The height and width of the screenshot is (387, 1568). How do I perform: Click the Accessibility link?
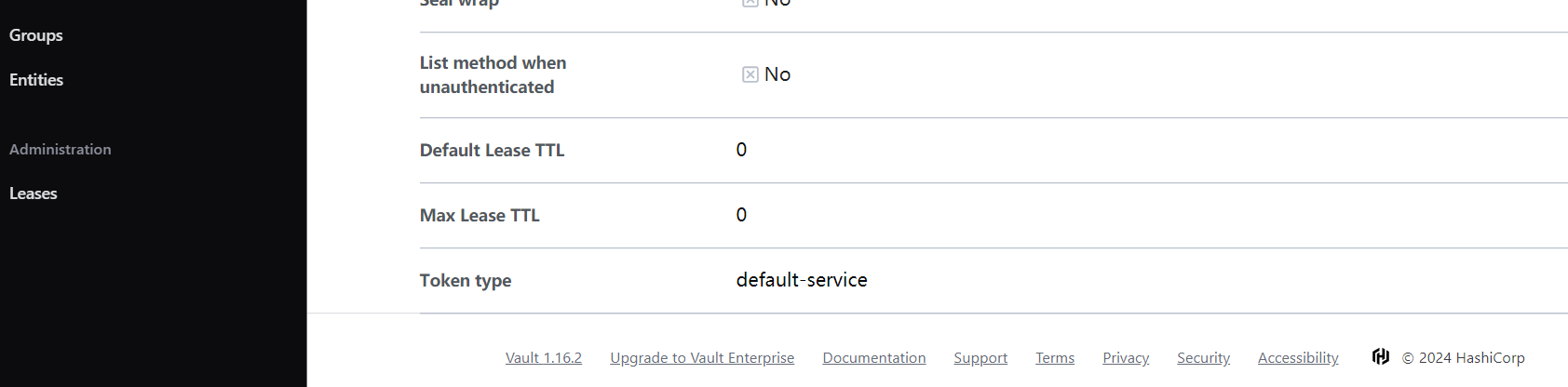pos(1298,358)
